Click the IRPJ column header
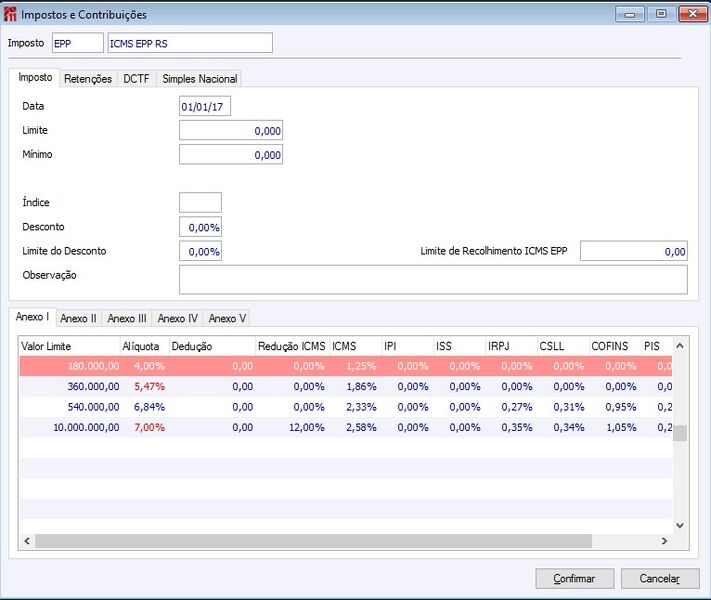Viewport: 711px width, 600px height. (x=512, y=346)
